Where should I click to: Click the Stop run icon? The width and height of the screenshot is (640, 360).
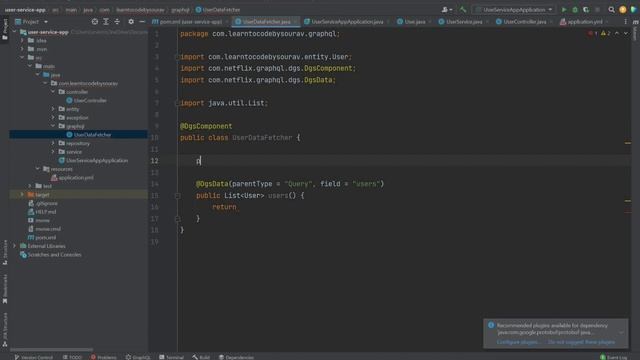point(598,9)
